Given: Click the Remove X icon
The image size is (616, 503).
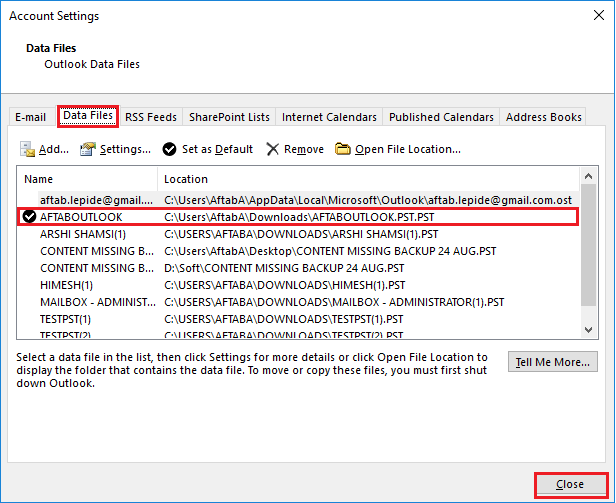Looking at the screenshot, I should pos(272,149).
